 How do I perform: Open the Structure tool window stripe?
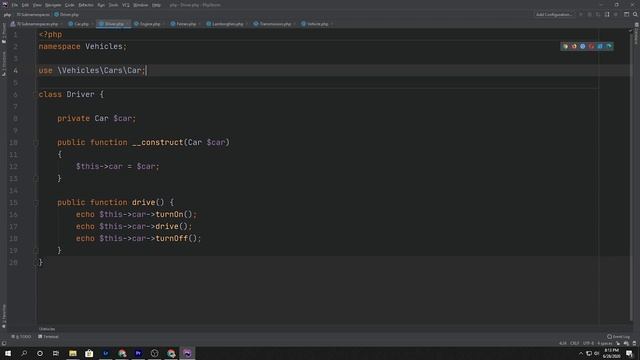coord(4,64)
